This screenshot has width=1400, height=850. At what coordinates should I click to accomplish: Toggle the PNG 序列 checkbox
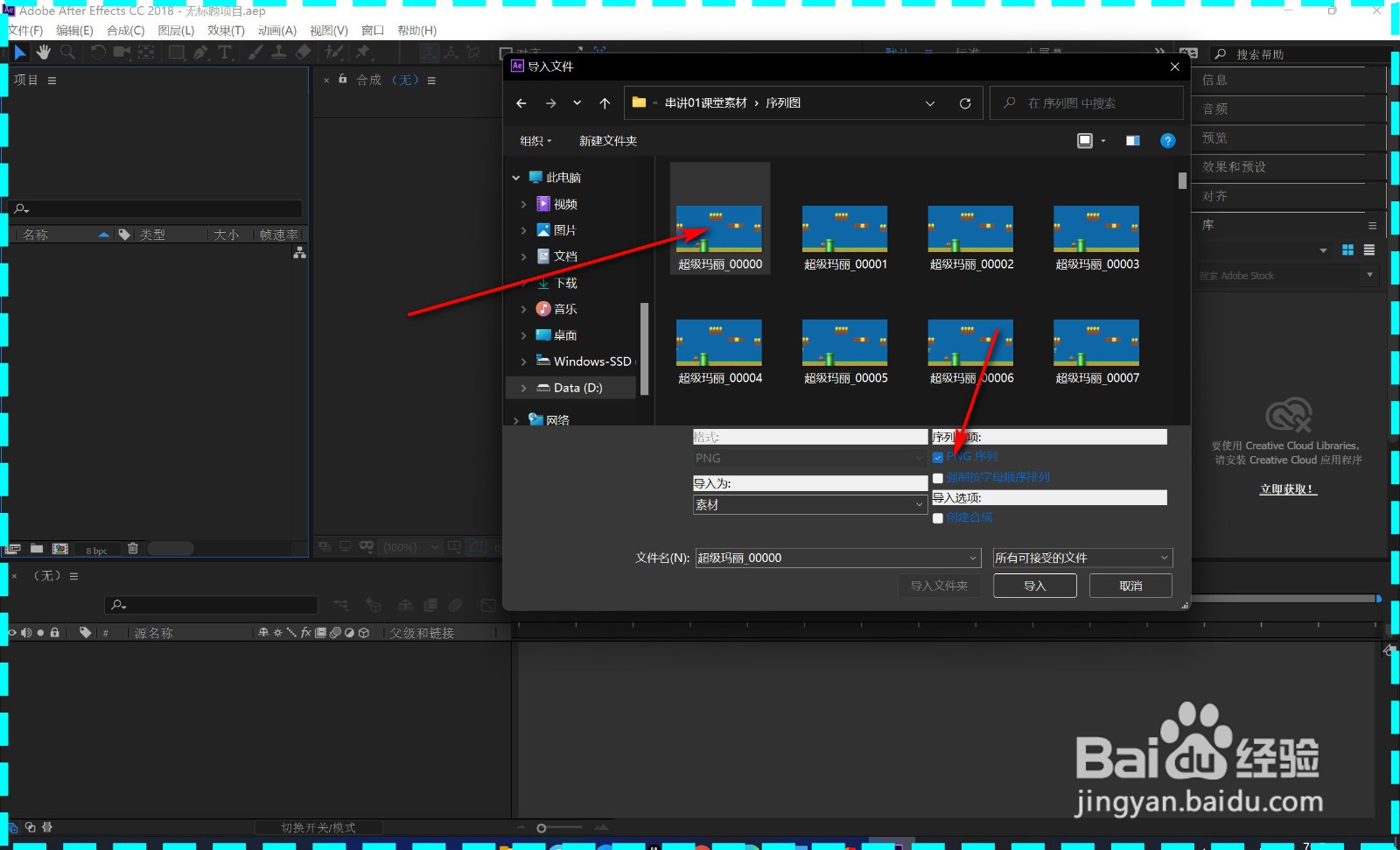tap(938, 457)
